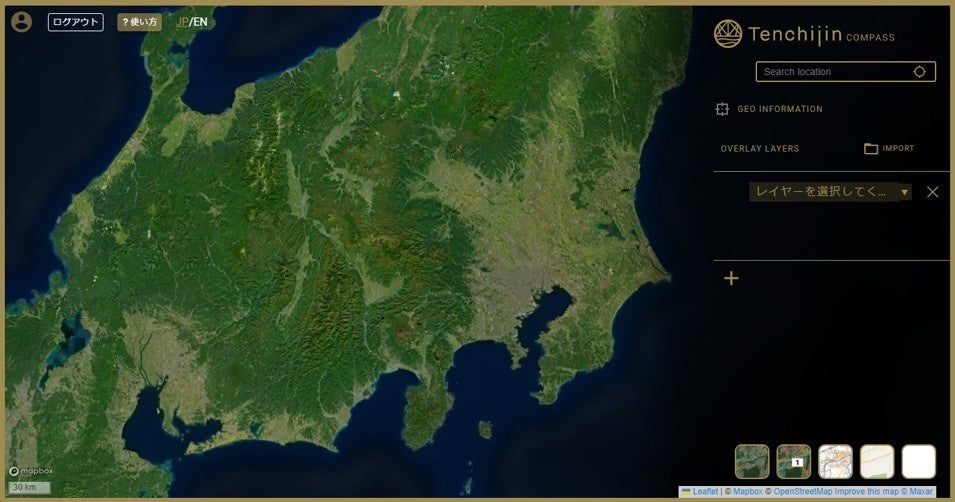Focus the Search location field
This screenshot has width=955, height=502.
(x=845, y=71)
